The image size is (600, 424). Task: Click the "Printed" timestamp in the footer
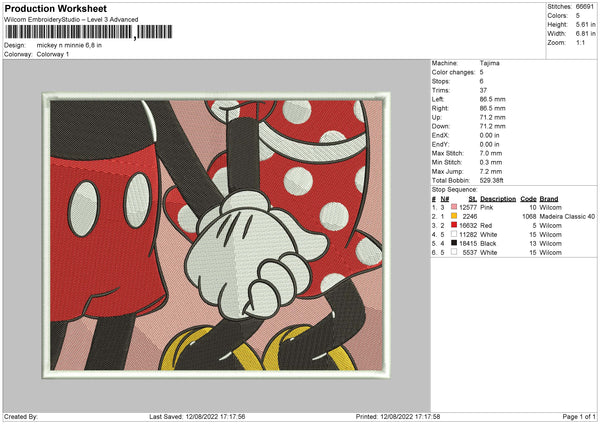(x=398, y=417)
